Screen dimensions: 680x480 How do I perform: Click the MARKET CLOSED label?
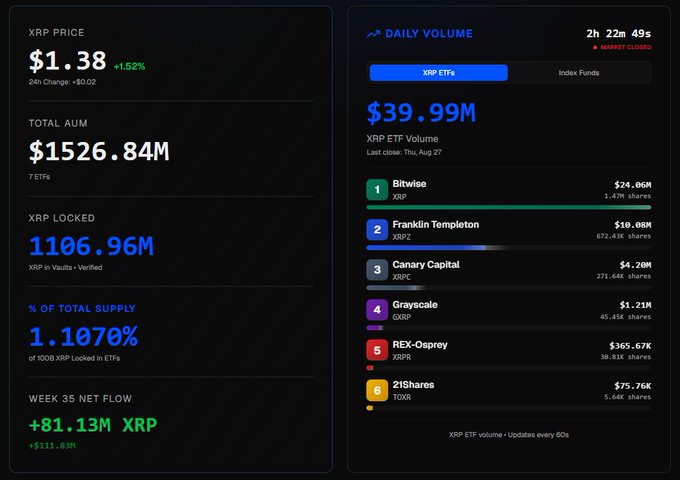click(625, 47)
